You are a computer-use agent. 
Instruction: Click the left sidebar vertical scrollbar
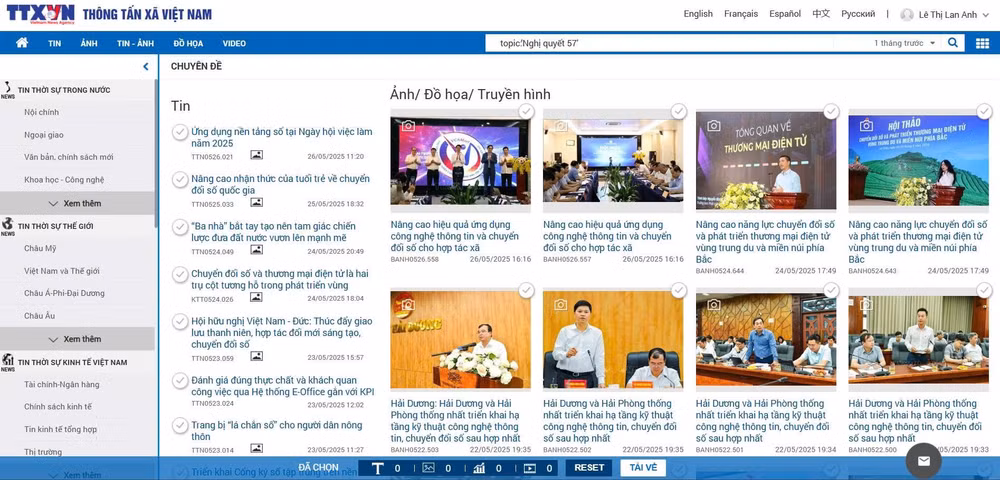[156, 153]
